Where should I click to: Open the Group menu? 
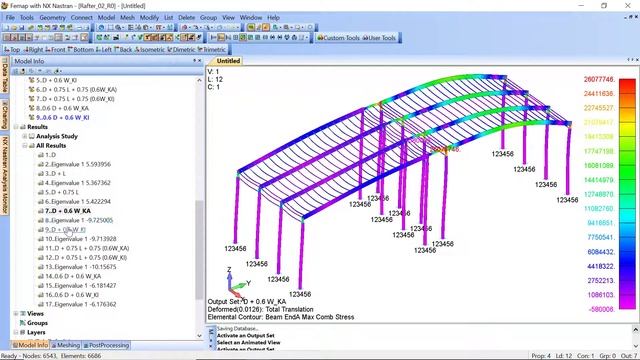point(208,18)
